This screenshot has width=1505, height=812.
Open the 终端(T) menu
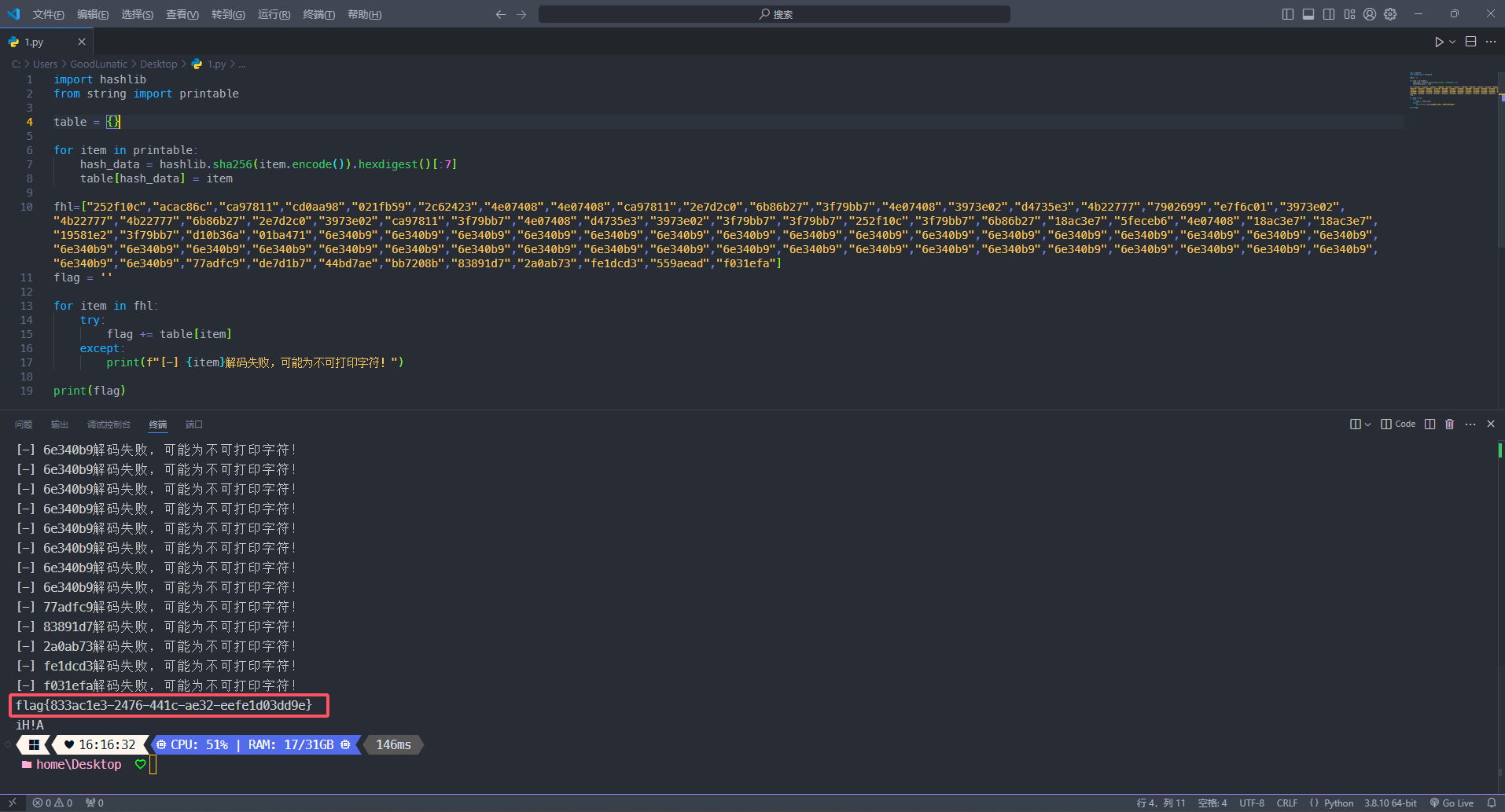[x=318, y=14]
